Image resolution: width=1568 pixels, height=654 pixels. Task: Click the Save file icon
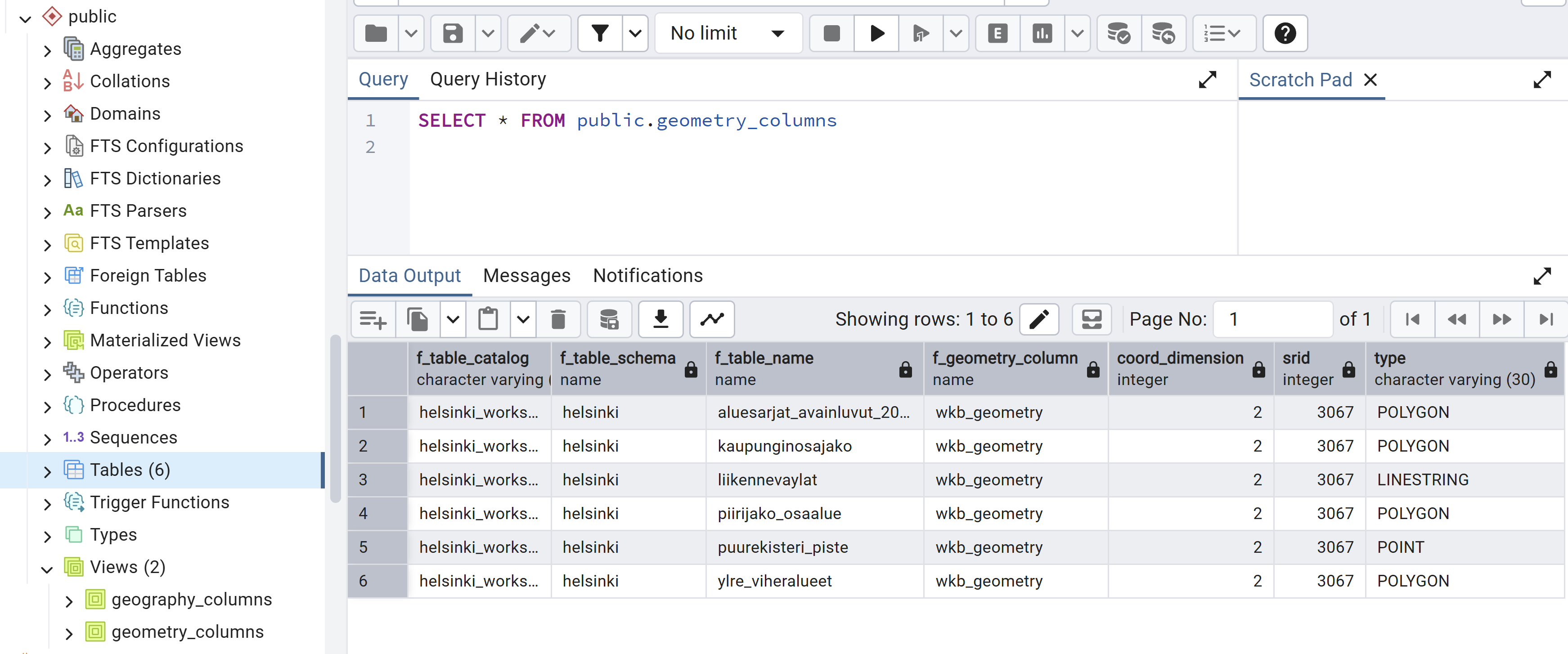coord(452,33)
